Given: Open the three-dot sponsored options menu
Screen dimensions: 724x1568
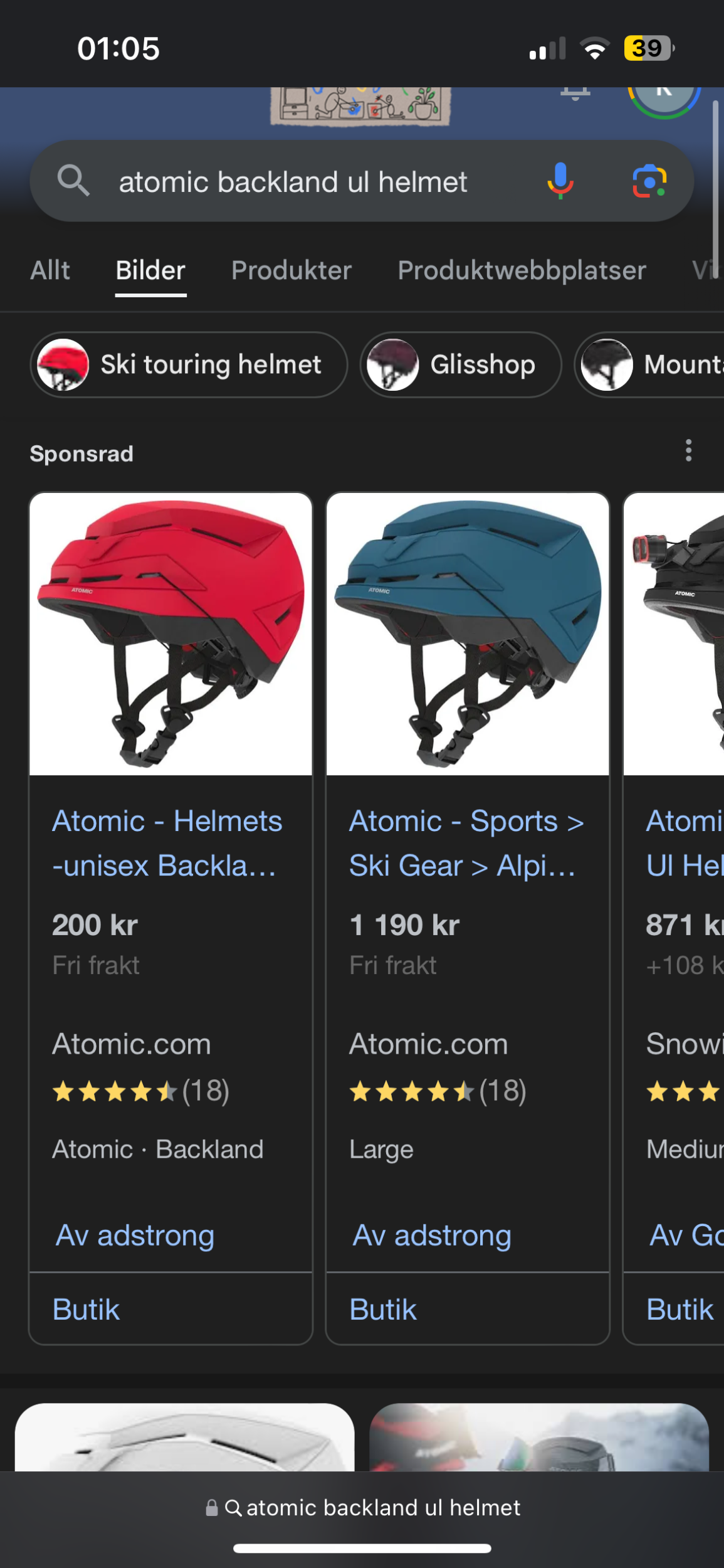Looking at the screenshot, I should (688, 450).
